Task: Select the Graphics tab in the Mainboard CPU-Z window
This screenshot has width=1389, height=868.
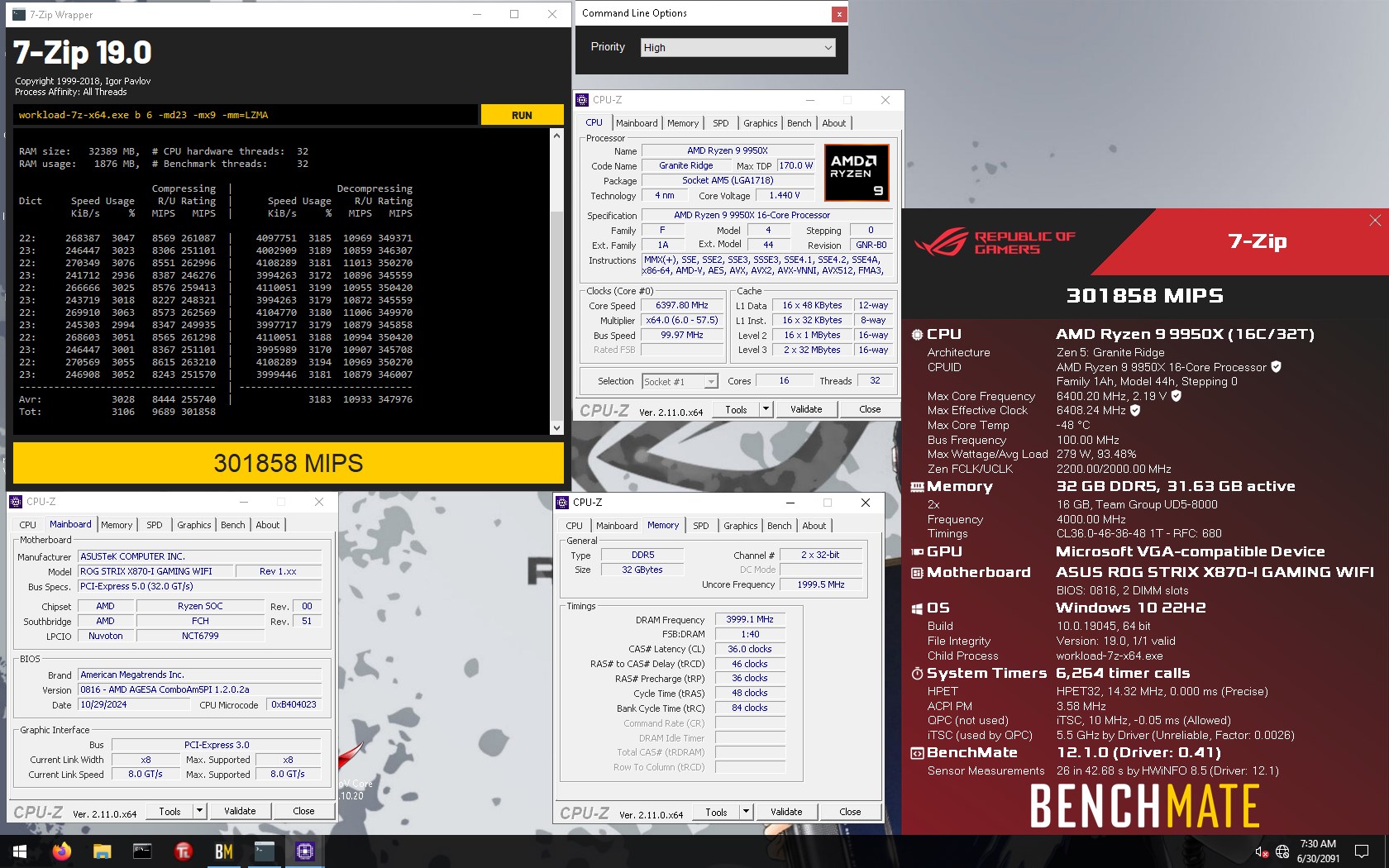Action: pyautogui.click(x=193, y=525)
